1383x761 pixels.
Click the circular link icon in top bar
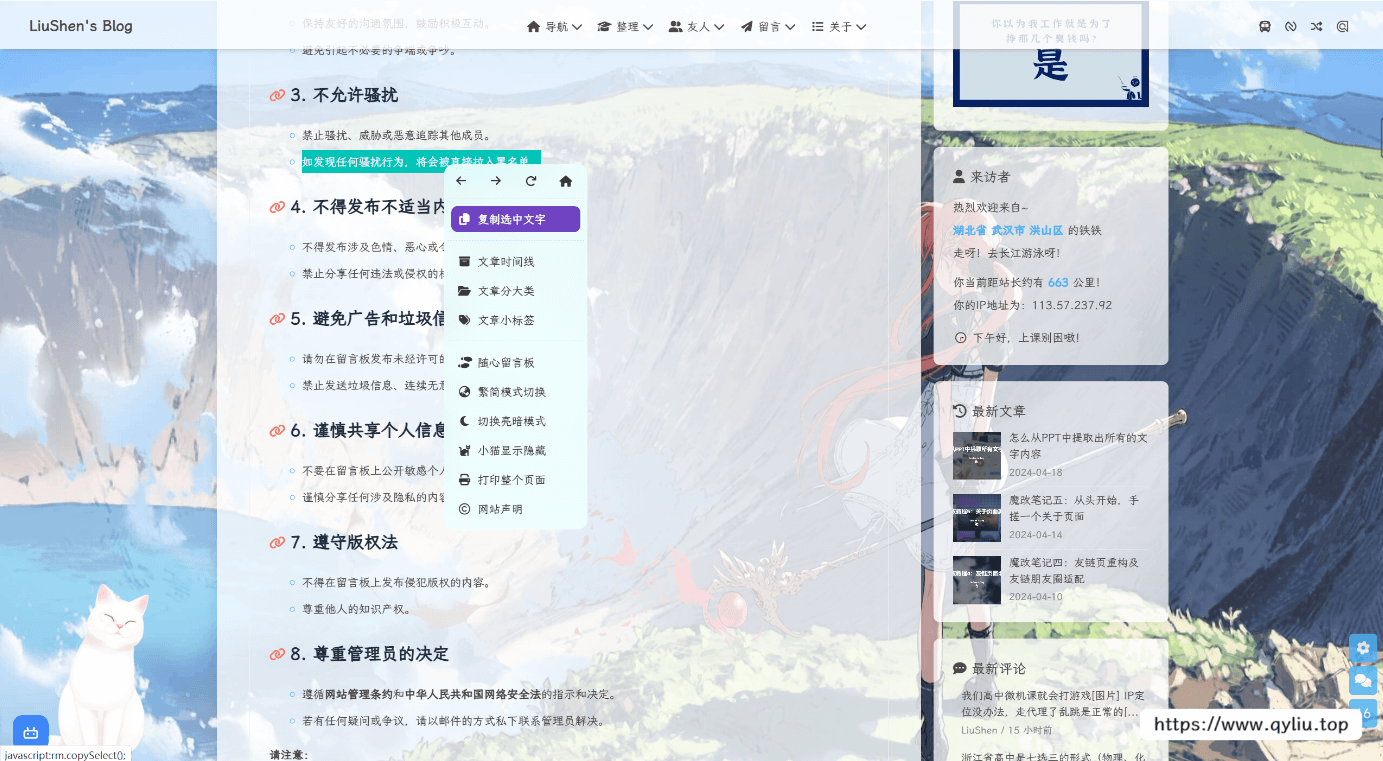point(1291,27)
